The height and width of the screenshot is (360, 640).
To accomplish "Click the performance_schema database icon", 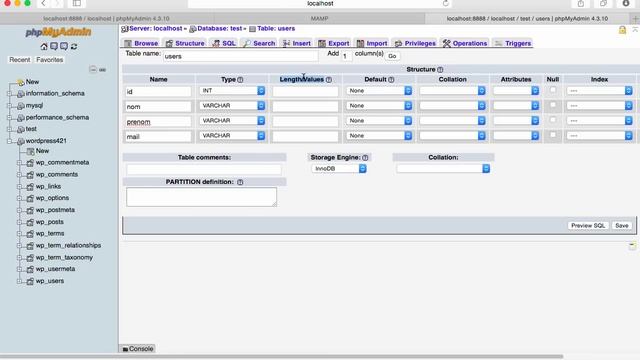I will pos(20,117).
